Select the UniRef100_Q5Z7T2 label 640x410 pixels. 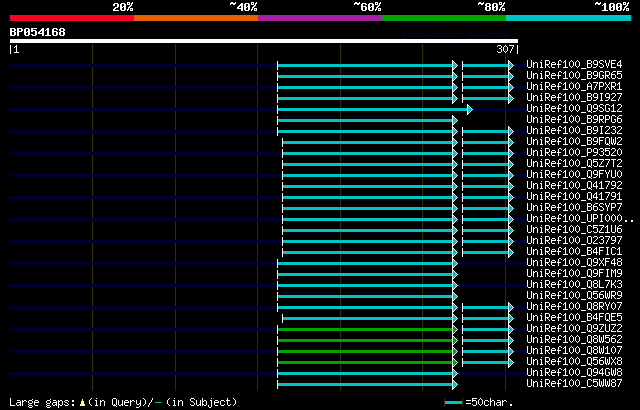(574, 164)
